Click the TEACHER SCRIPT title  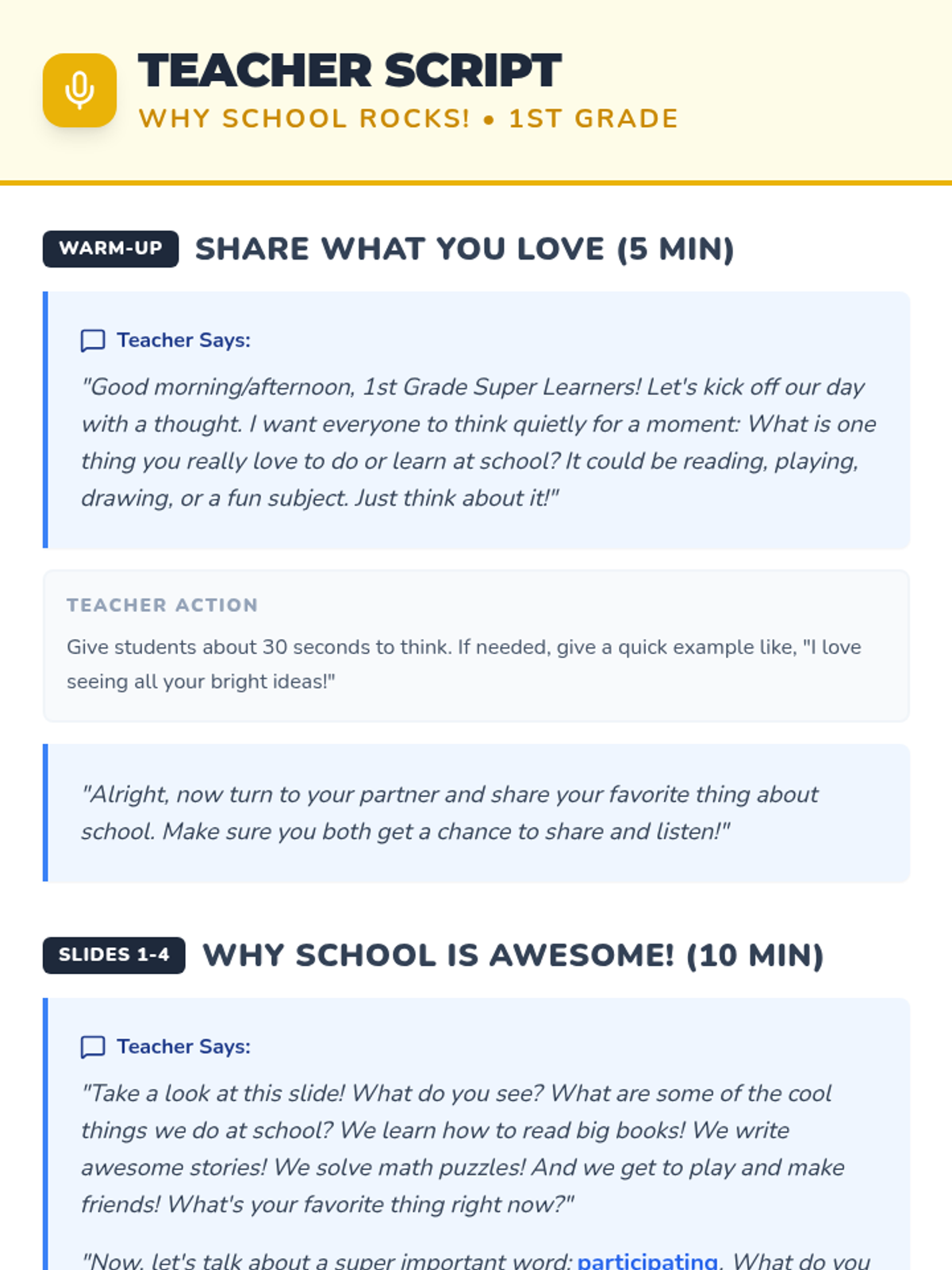[x=350, y=71]
